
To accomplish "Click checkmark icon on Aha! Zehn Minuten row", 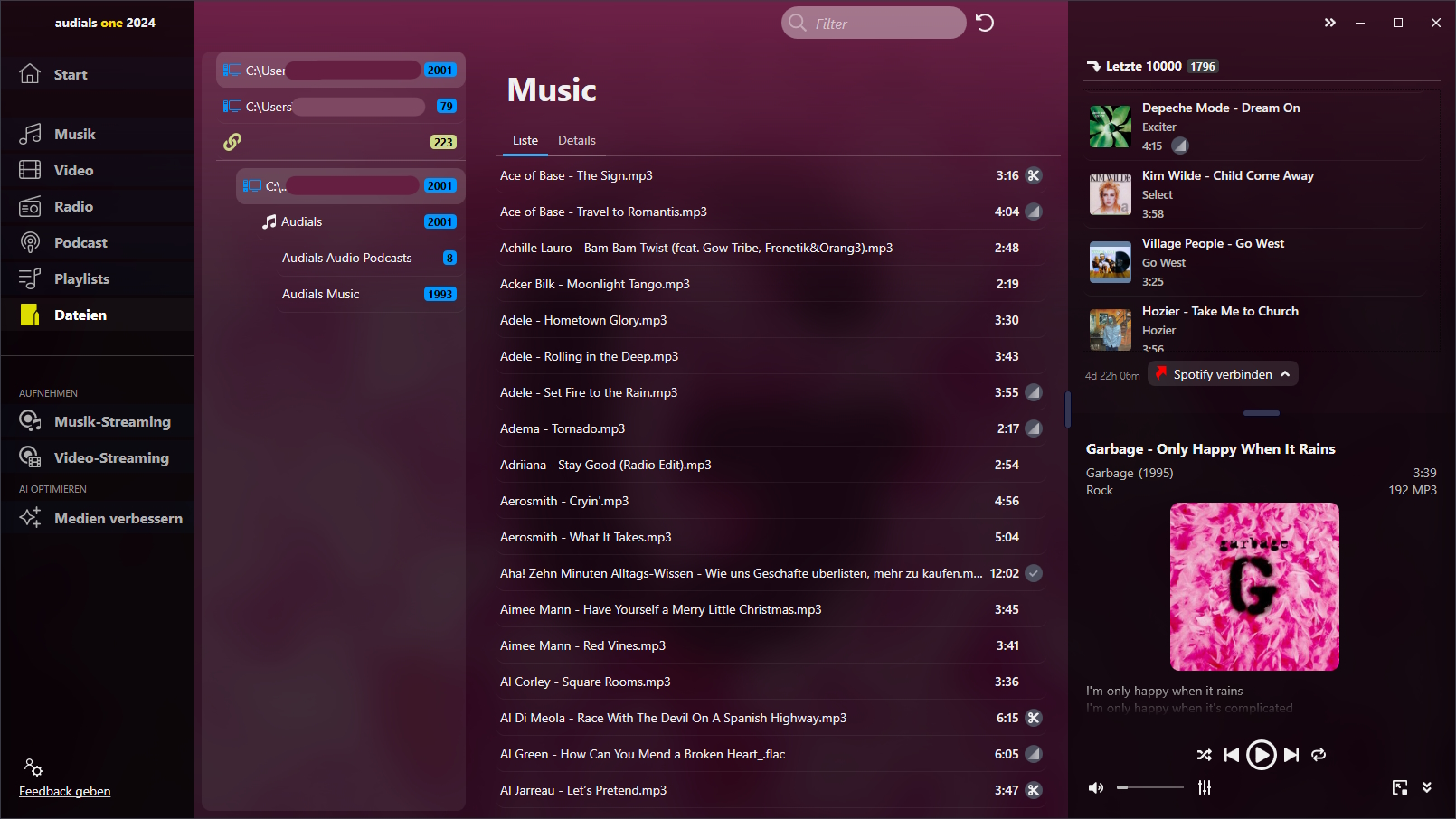I will [1034, 573].
